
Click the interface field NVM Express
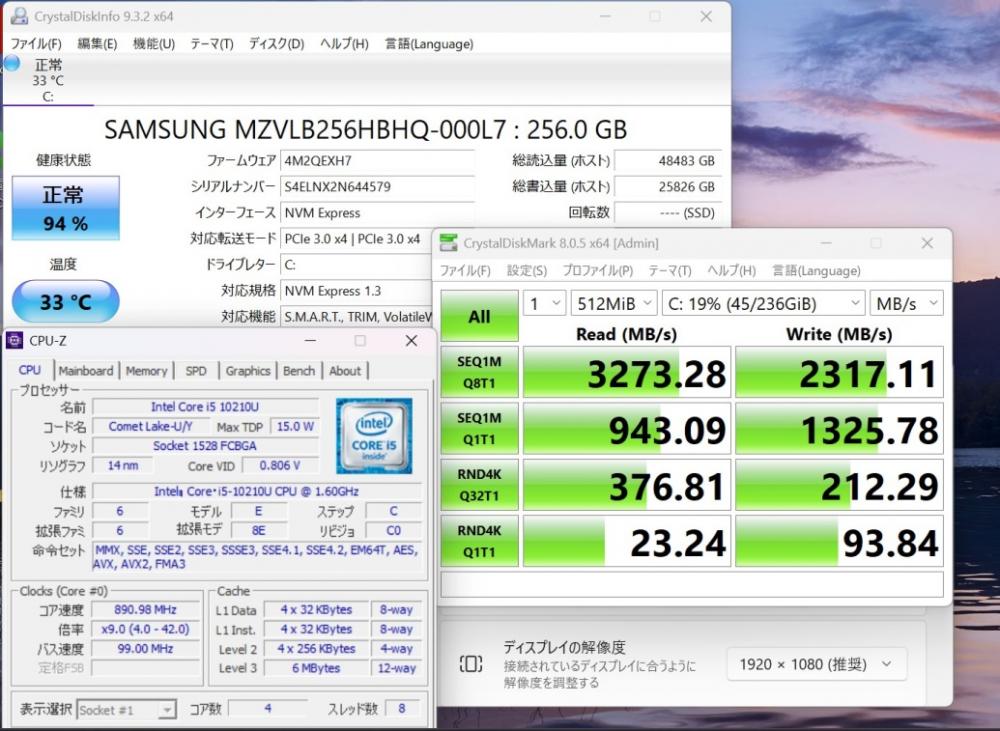377,213
